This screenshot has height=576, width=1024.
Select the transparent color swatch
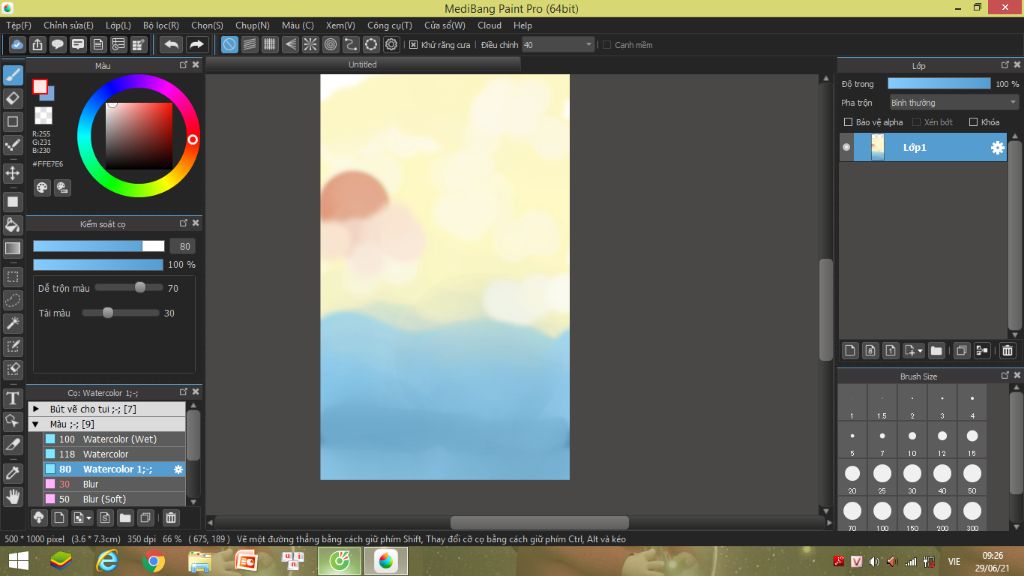coord(43,116)
